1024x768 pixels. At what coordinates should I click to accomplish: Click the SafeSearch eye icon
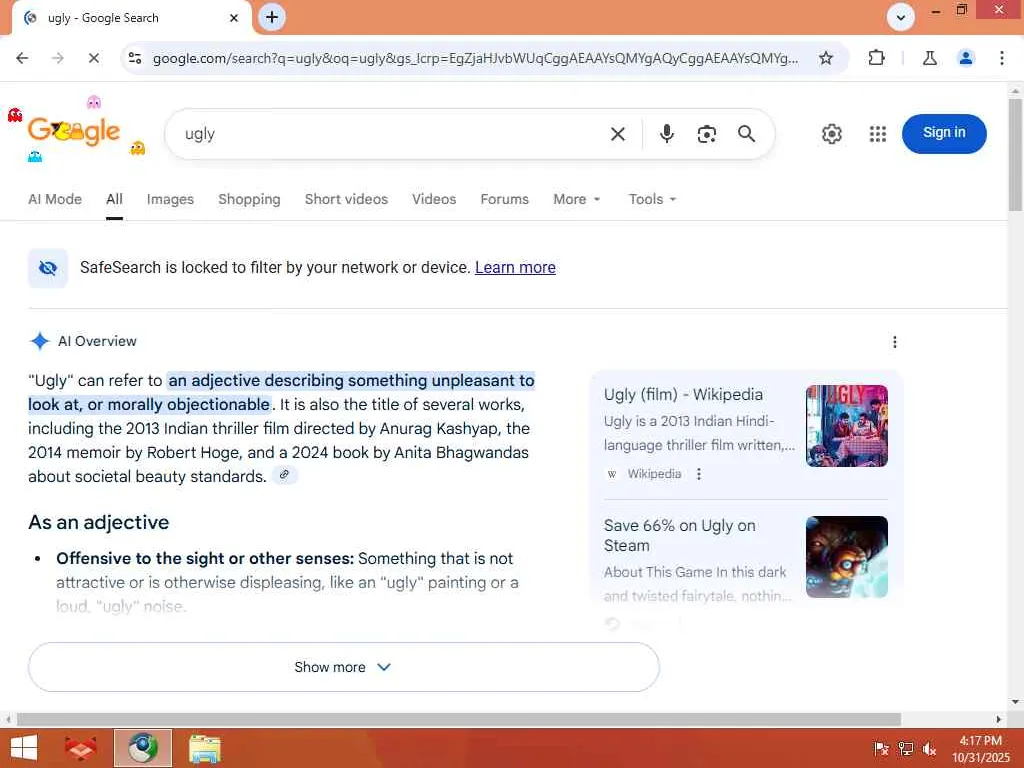(48, 268)
